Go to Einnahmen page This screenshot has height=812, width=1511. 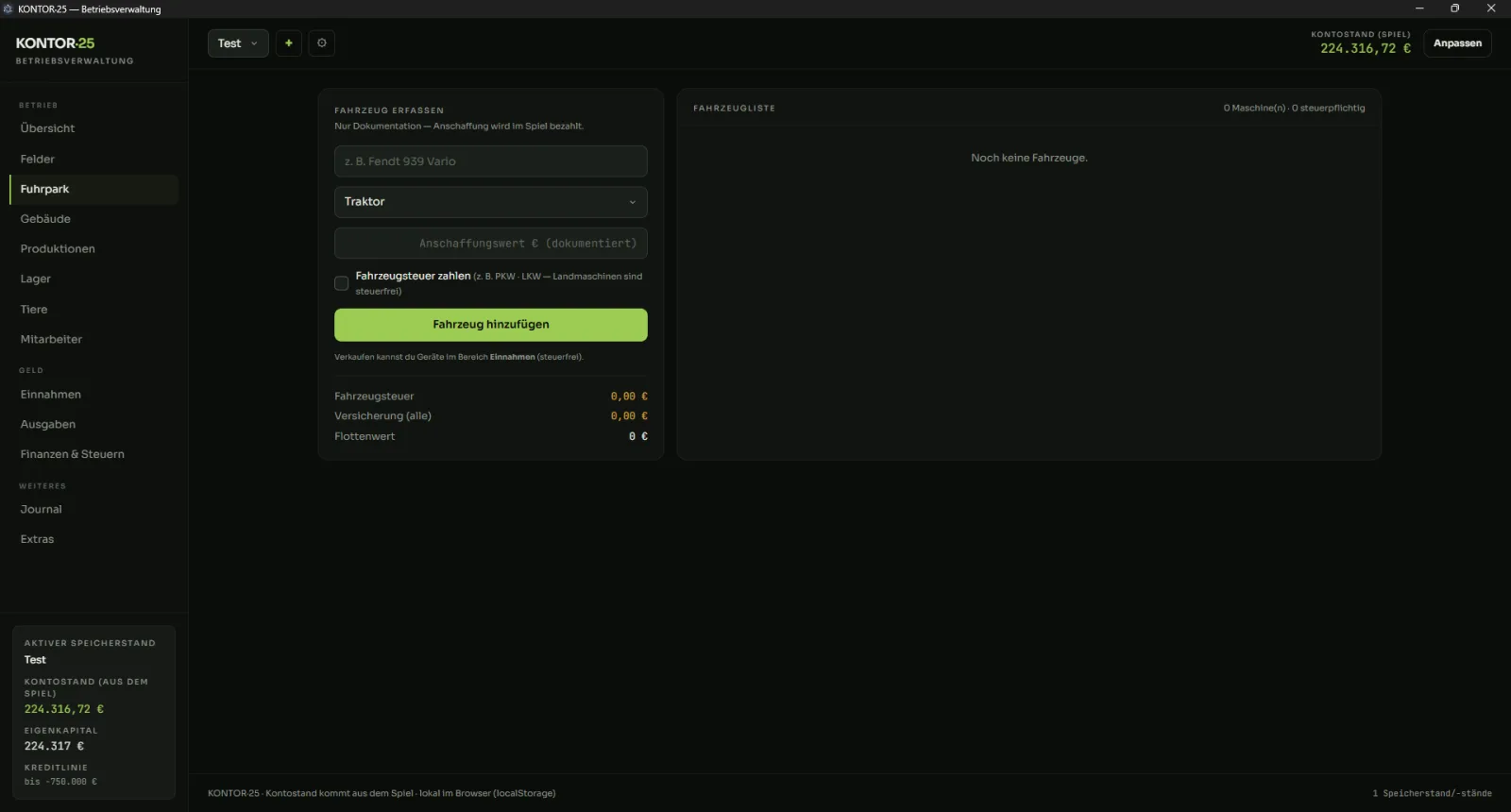click(x=93, y=395)
